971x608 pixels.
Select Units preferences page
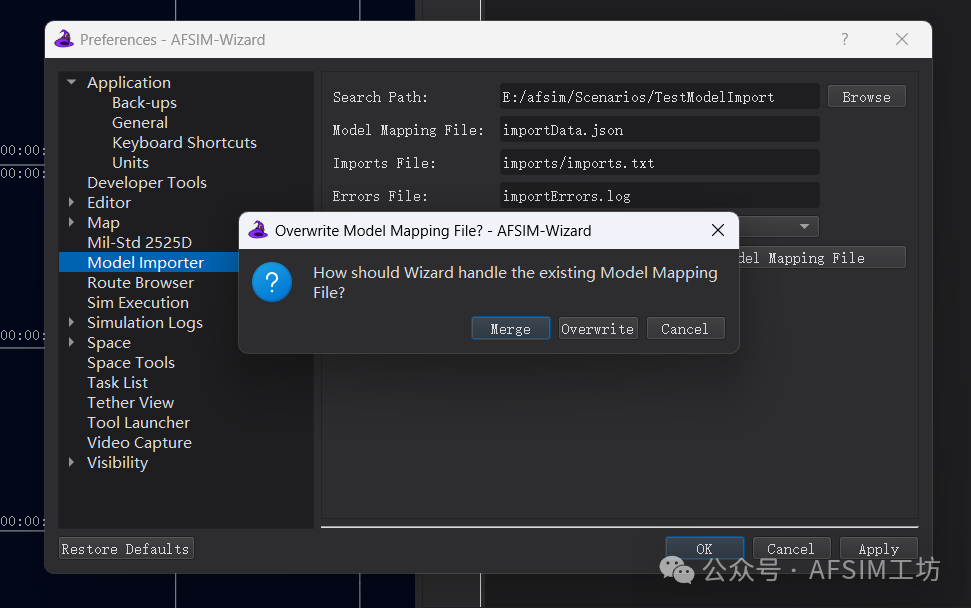click(131, 162)
